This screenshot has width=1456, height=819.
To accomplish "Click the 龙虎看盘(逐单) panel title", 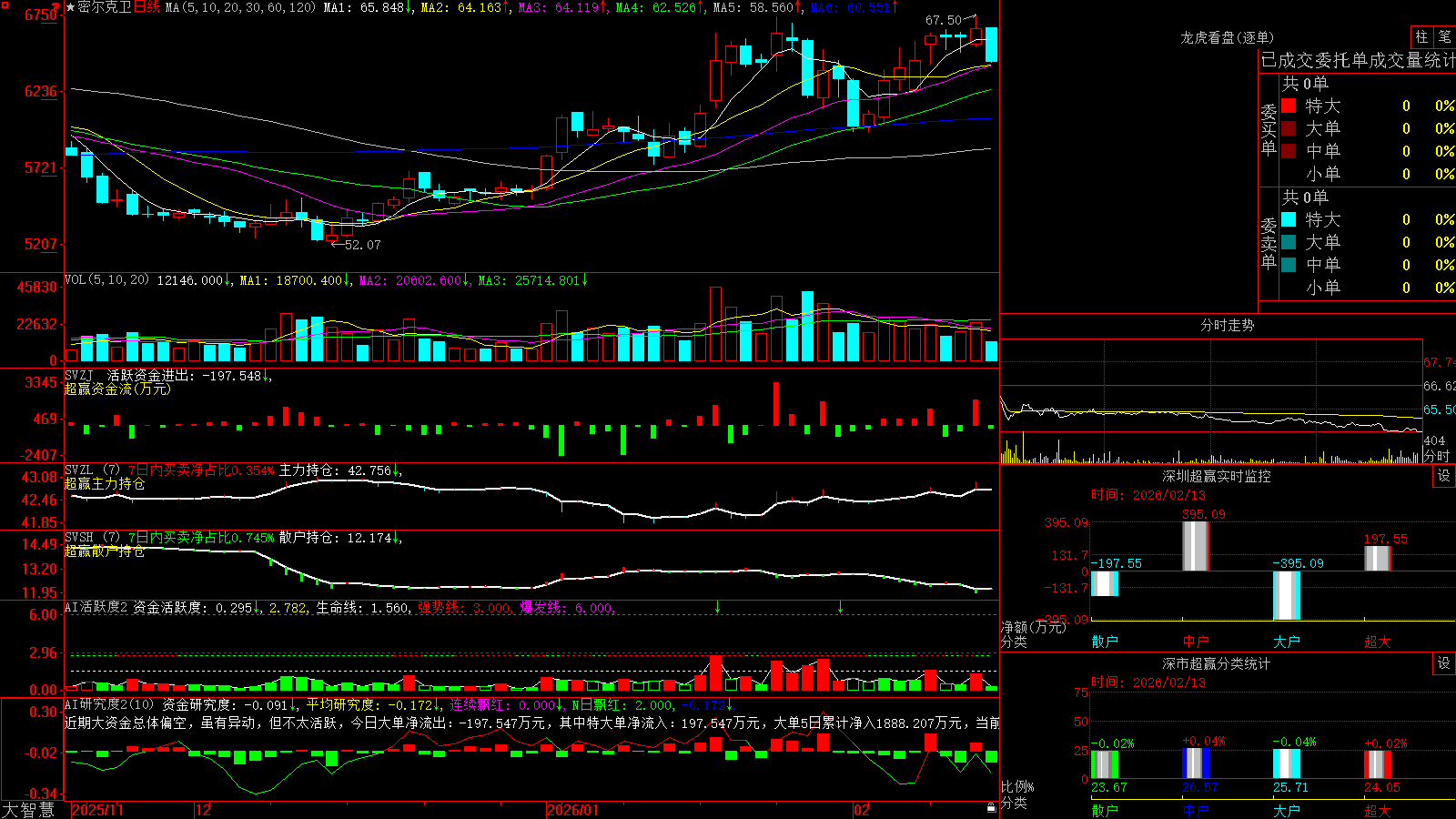I will point(1227,37).
